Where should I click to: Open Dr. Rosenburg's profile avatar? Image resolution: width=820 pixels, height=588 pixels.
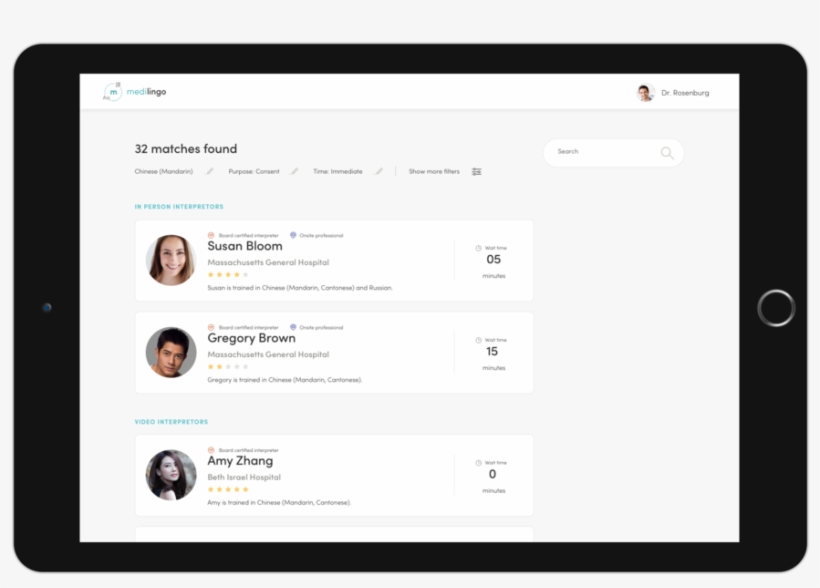coord(646,93)
